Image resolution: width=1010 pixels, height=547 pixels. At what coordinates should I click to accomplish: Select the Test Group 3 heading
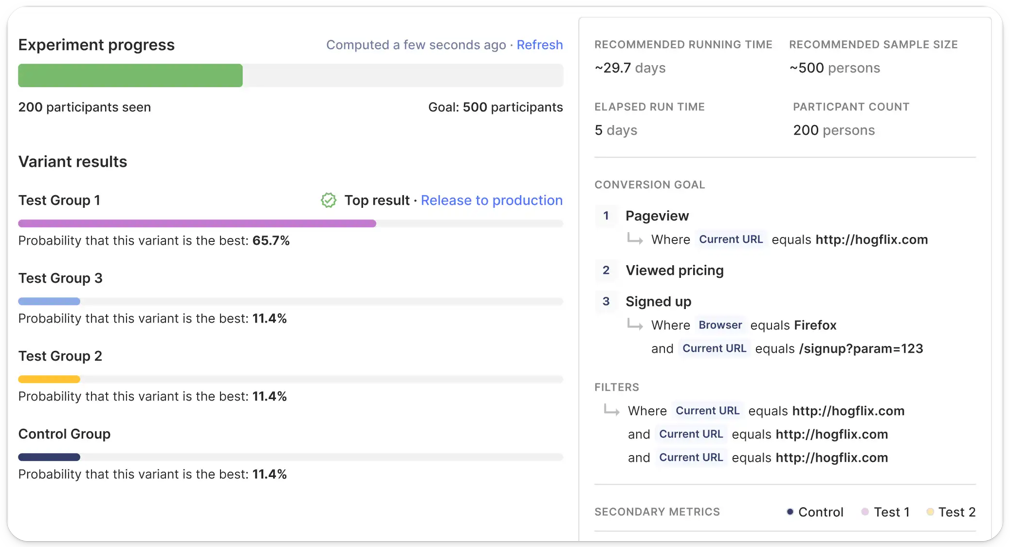60,278
